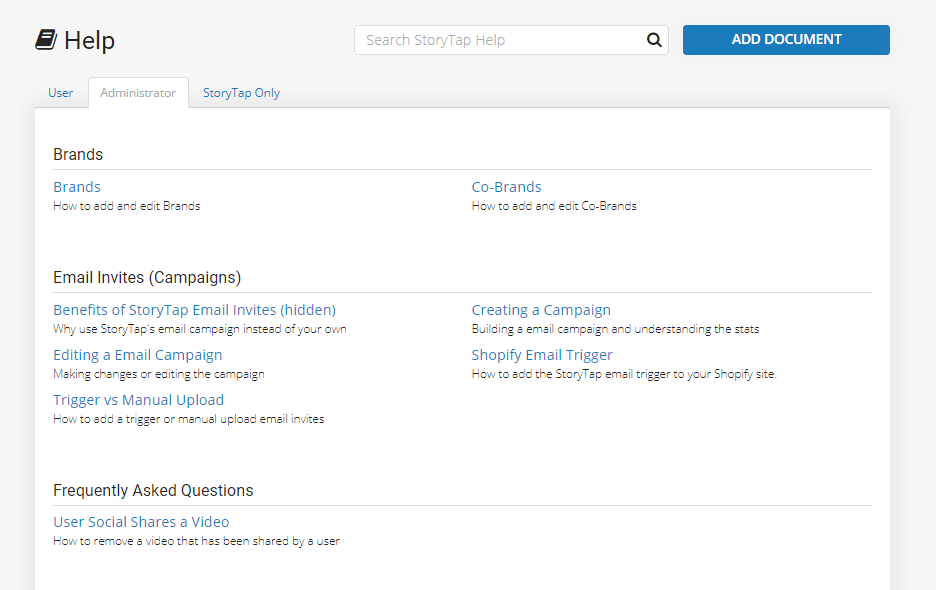936x590 pixels.
Task: Open the Creating a Campaign article
Action: pyautogui.click(x=541, y=310)
